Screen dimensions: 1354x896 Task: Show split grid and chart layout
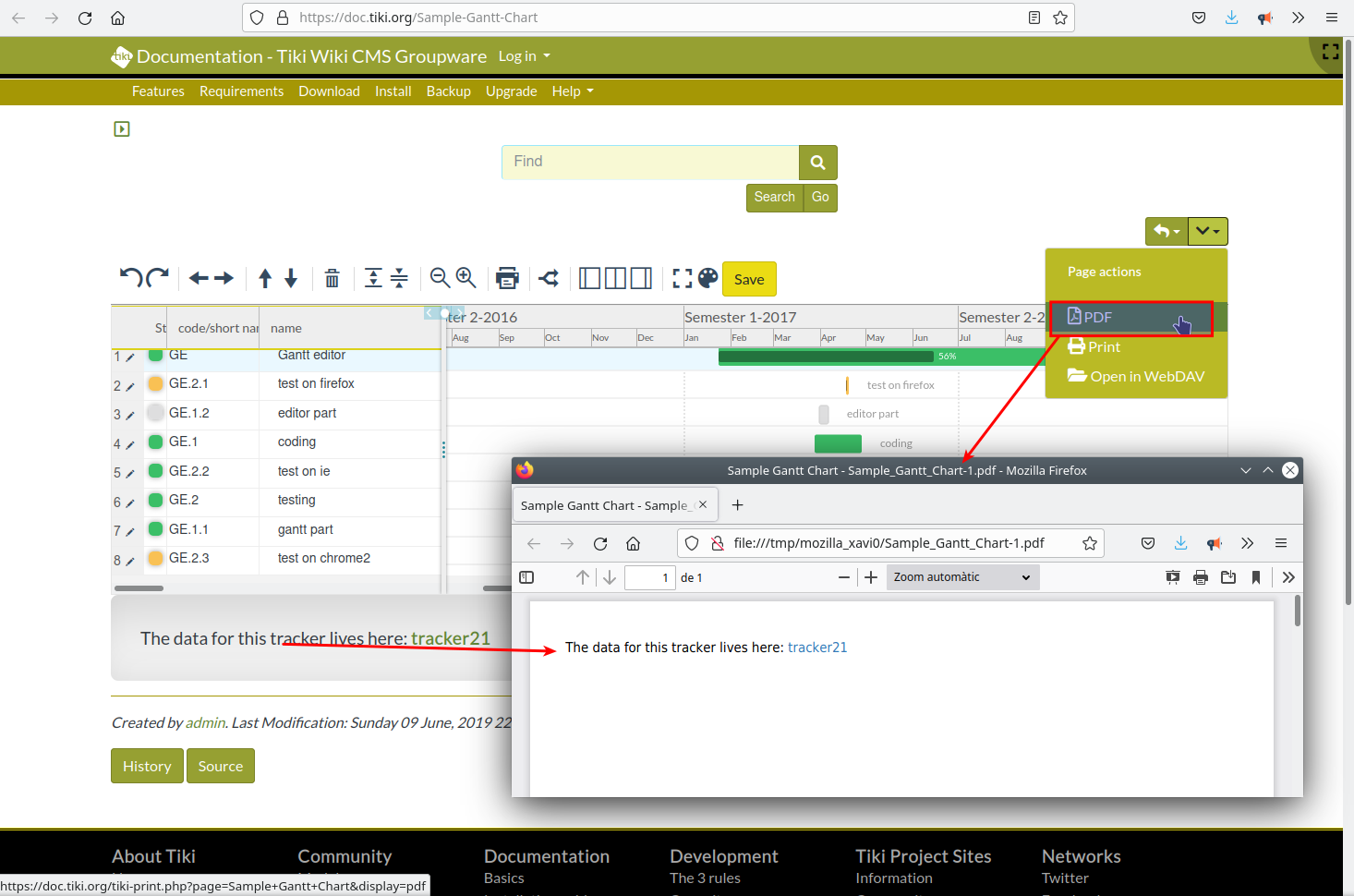coord(615,278)
